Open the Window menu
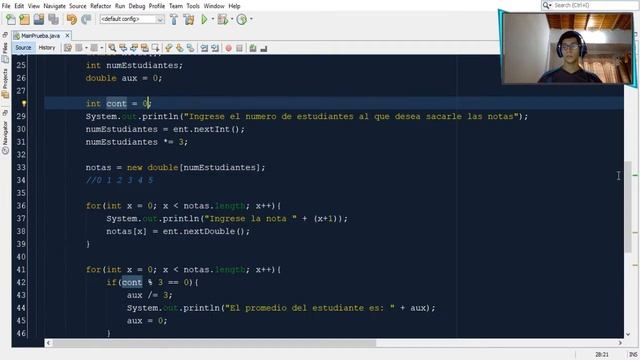Screen dimensions: 640x360 (214, 6)
